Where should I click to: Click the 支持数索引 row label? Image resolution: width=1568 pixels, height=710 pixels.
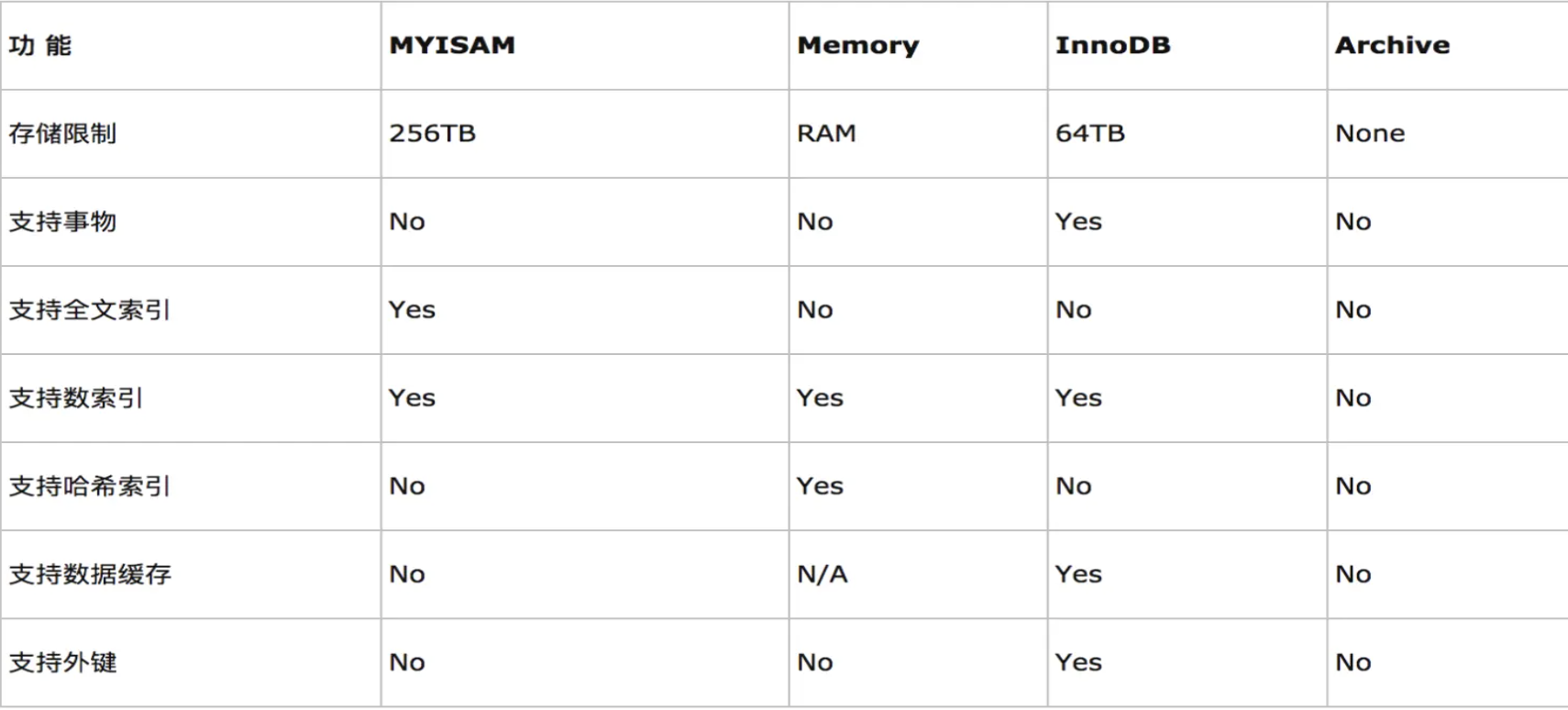tap(76, 398)
